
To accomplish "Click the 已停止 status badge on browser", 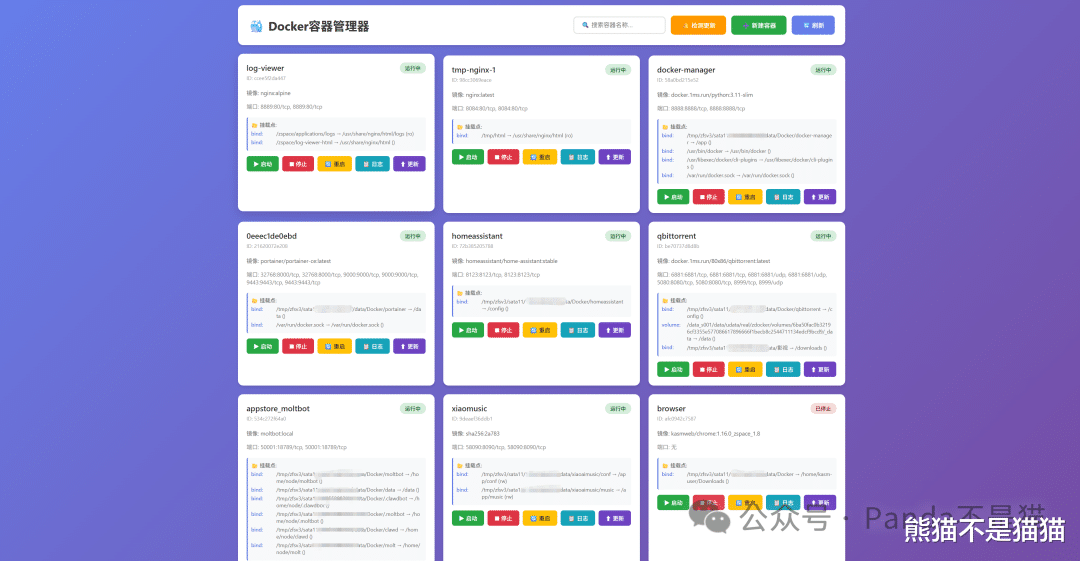I will point(823,409).
